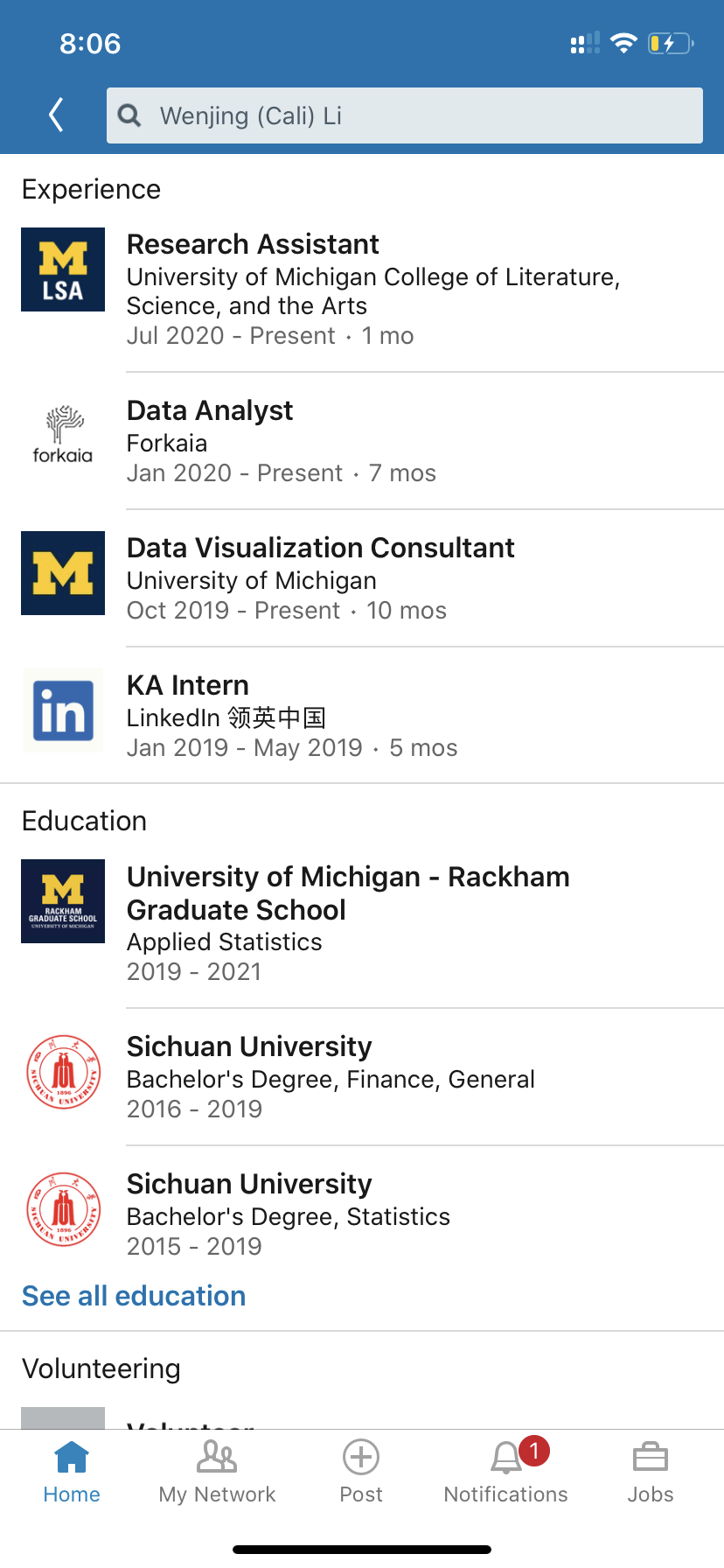This screenshot has height=1568, width=724.
Task: Open the LinkedIn company logo
Action: pos(63,710)
